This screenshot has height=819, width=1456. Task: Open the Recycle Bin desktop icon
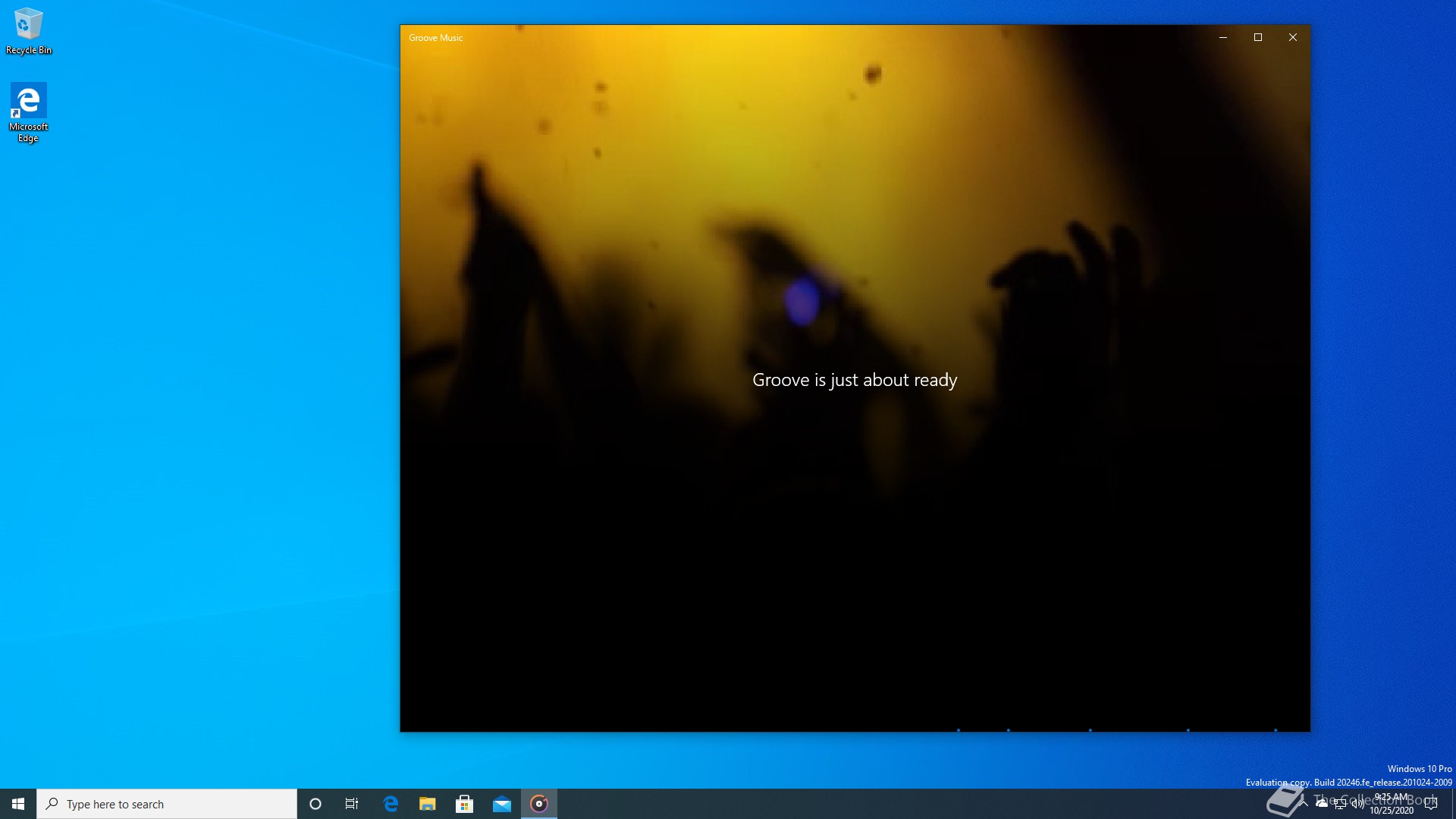point(29,31)
